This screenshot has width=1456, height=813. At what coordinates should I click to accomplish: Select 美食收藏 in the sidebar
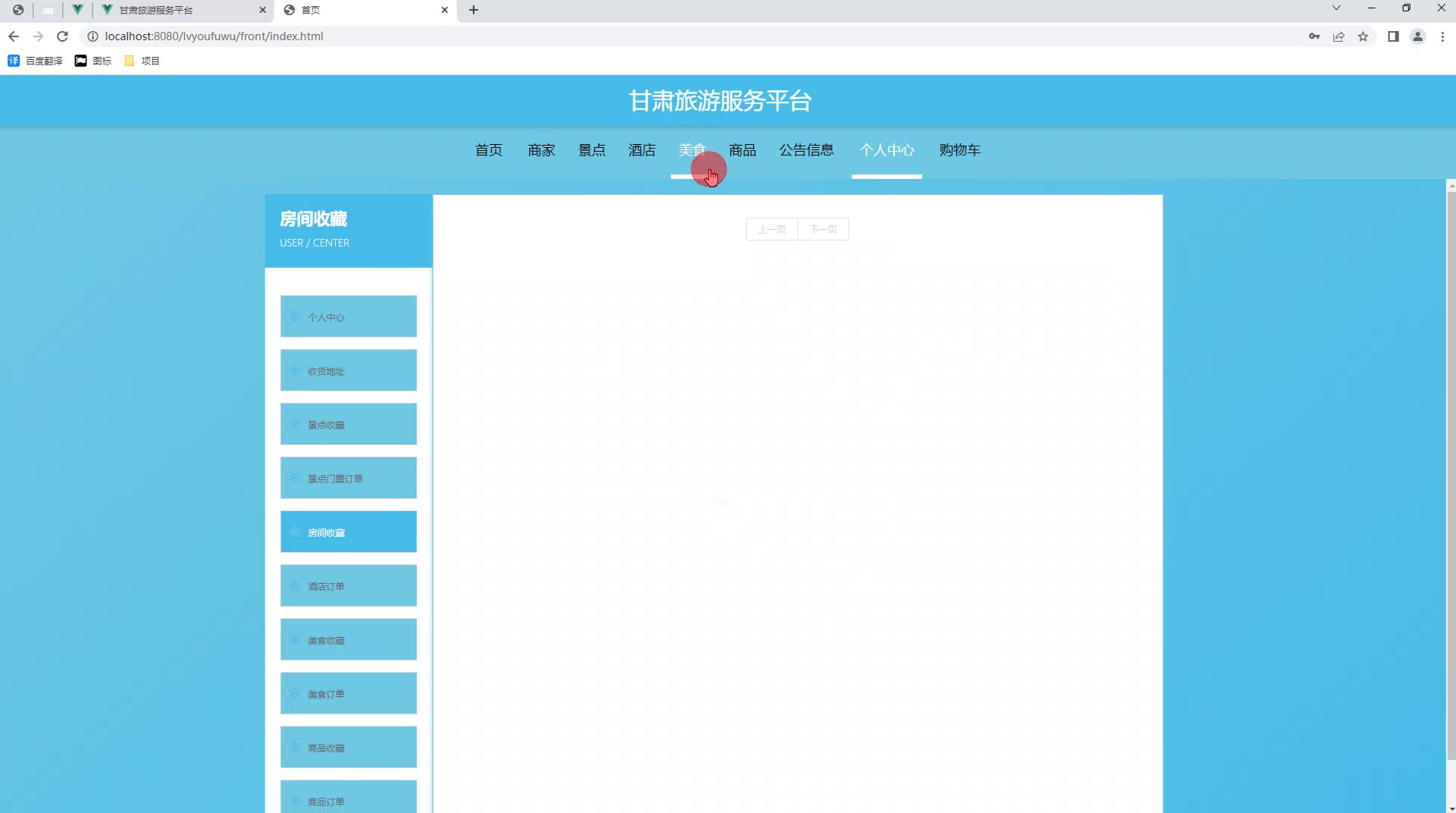[x=348, y=639]
